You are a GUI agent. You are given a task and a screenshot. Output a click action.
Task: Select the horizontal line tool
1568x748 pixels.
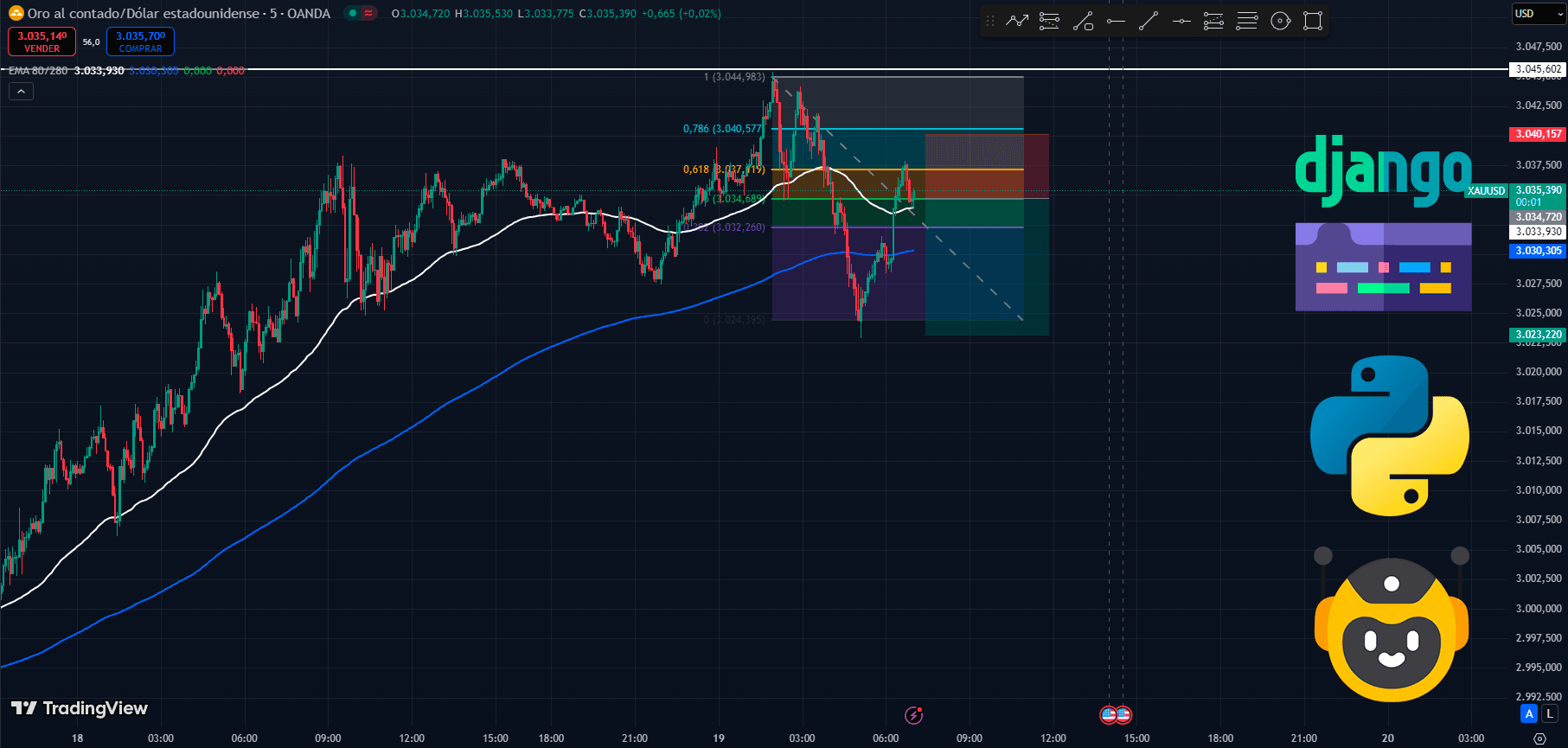coord(1181,21)
